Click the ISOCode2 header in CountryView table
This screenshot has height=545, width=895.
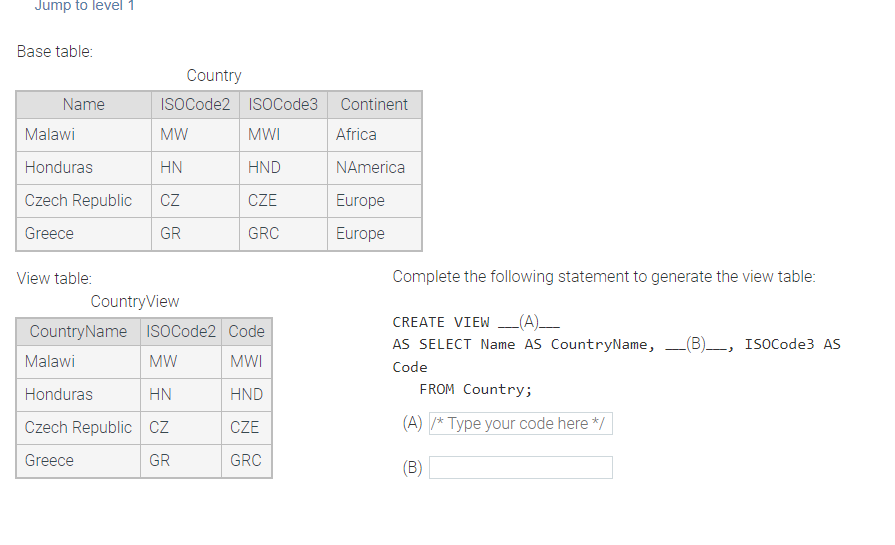[x=181, y=332]
